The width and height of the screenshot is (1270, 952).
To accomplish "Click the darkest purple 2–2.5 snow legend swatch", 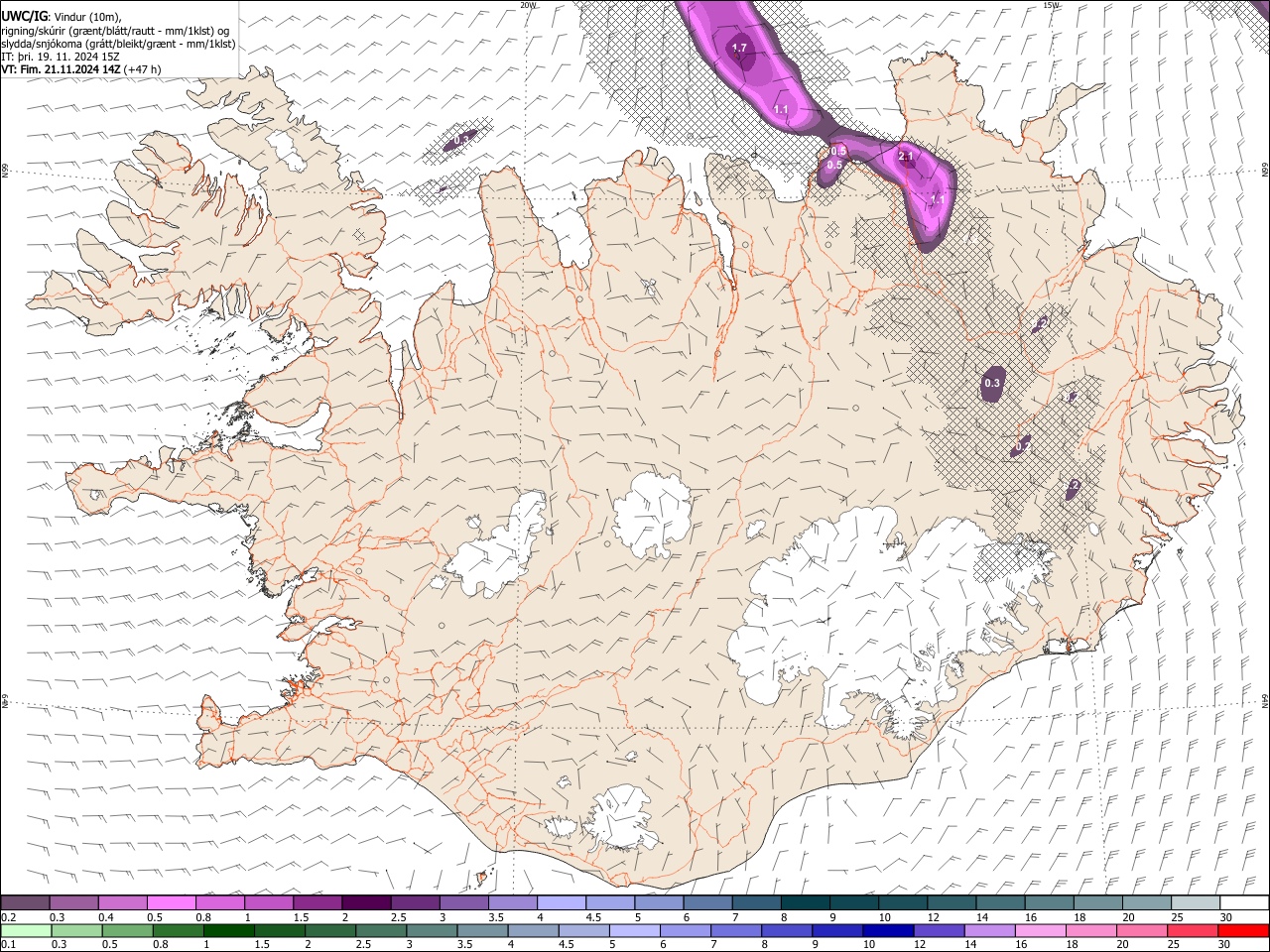I will 366,902.
